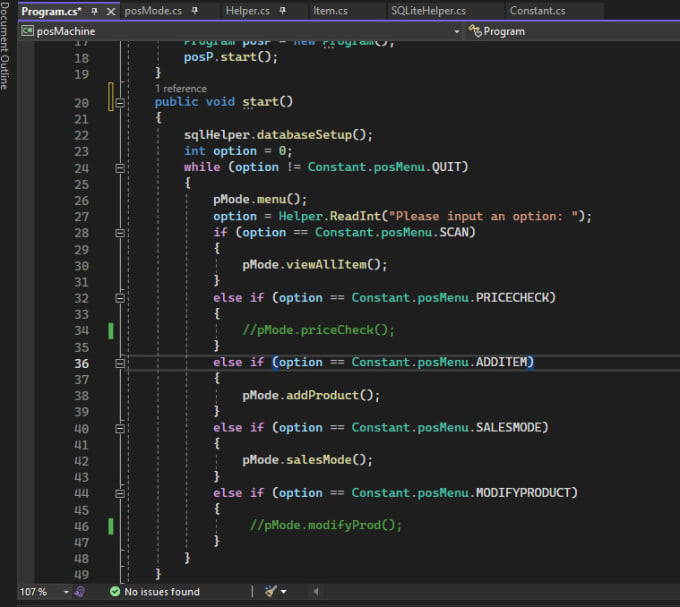Screen dimensions: 680x607
Task: Click the code health indicator icon
Action: click(80, 592)
